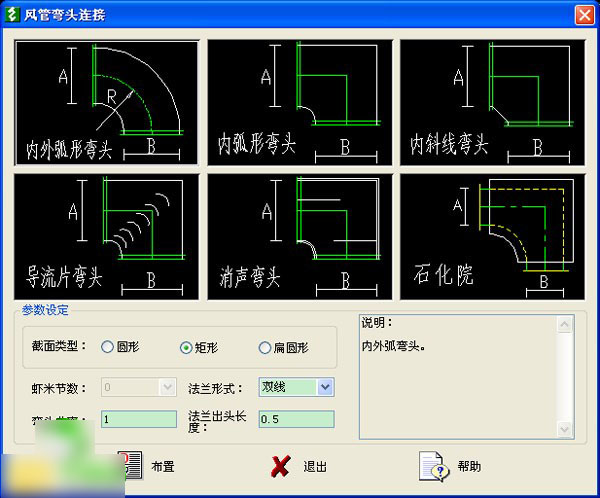This screenshot has height=498, width=600.
Task: Open 帮助 help
Action: click(x=470, y=466)
